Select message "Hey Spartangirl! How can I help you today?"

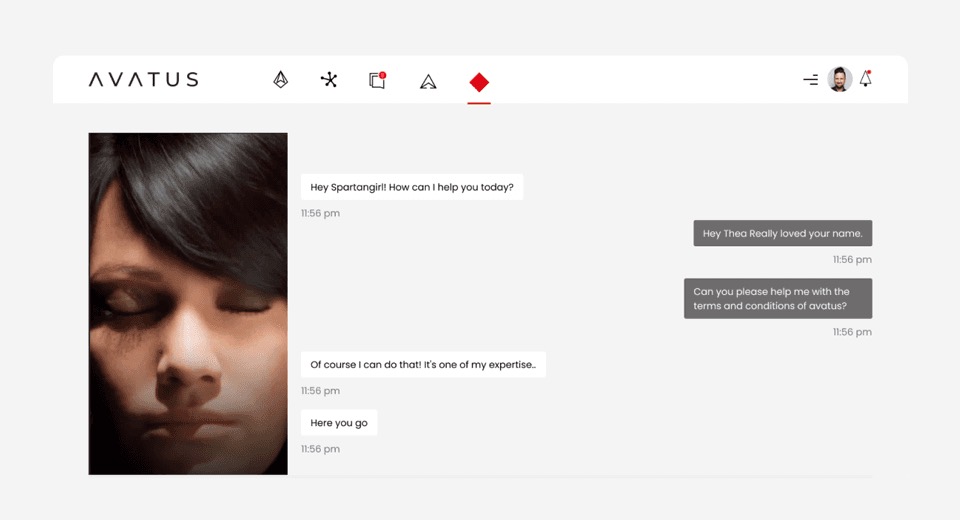412,187
